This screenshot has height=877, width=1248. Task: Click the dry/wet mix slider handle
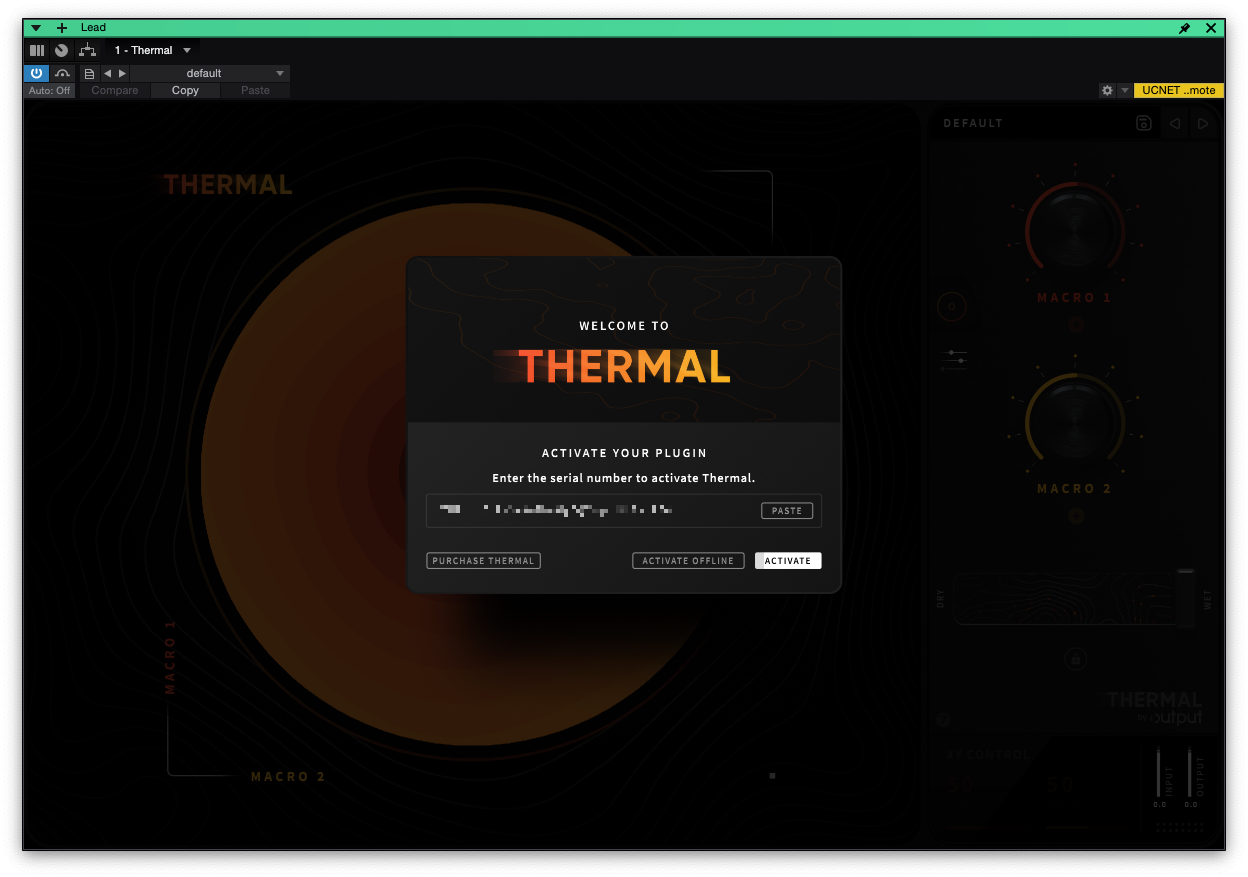pos(1186,598)
